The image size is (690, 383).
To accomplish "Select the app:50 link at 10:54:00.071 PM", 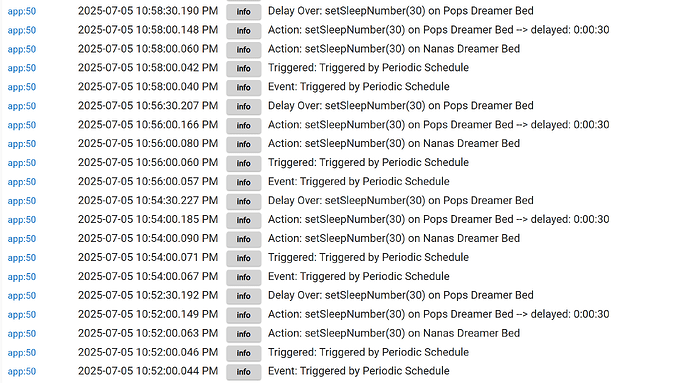I will 22,258.
